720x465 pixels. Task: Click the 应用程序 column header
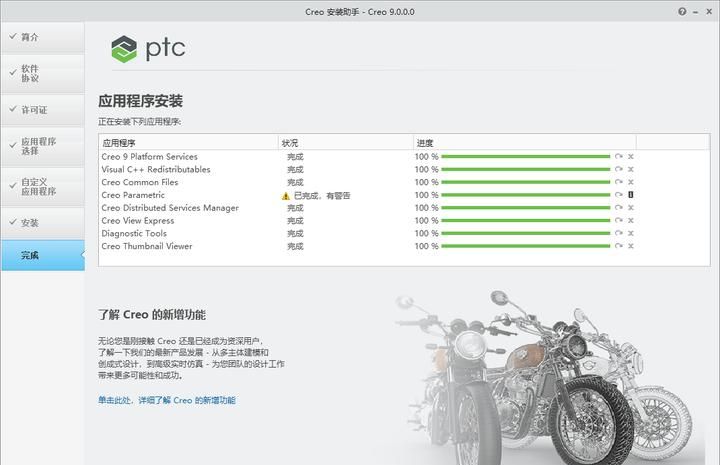click(x=188, y=143)
